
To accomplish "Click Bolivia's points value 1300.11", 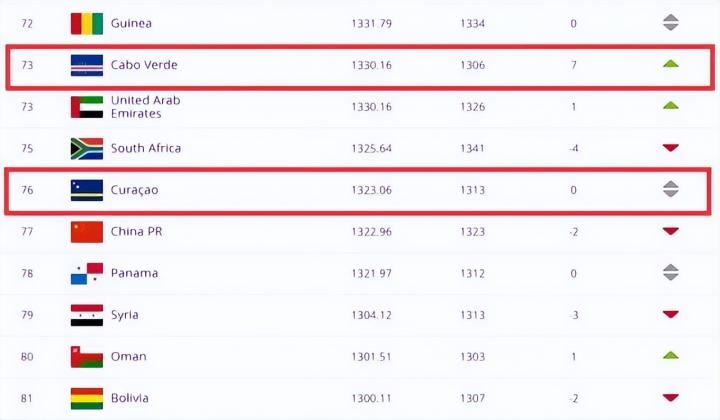I will click(371, 398).
